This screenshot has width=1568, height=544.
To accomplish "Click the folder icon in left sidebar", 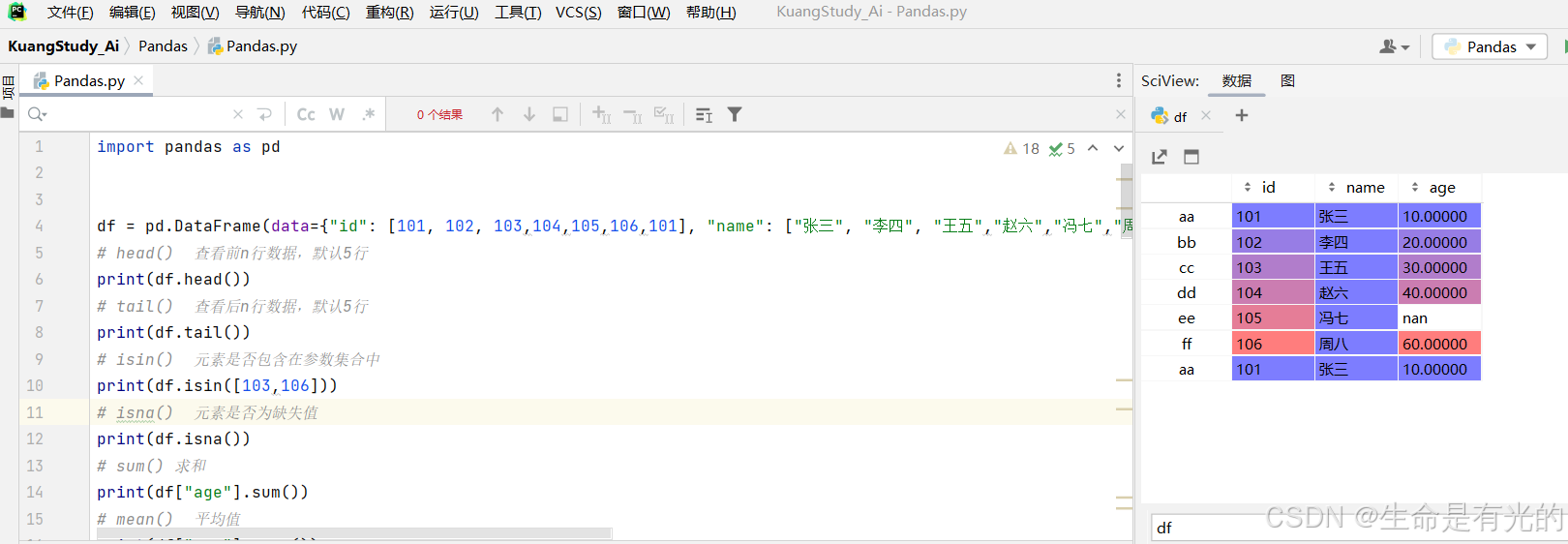I will (x=8, y=113).
